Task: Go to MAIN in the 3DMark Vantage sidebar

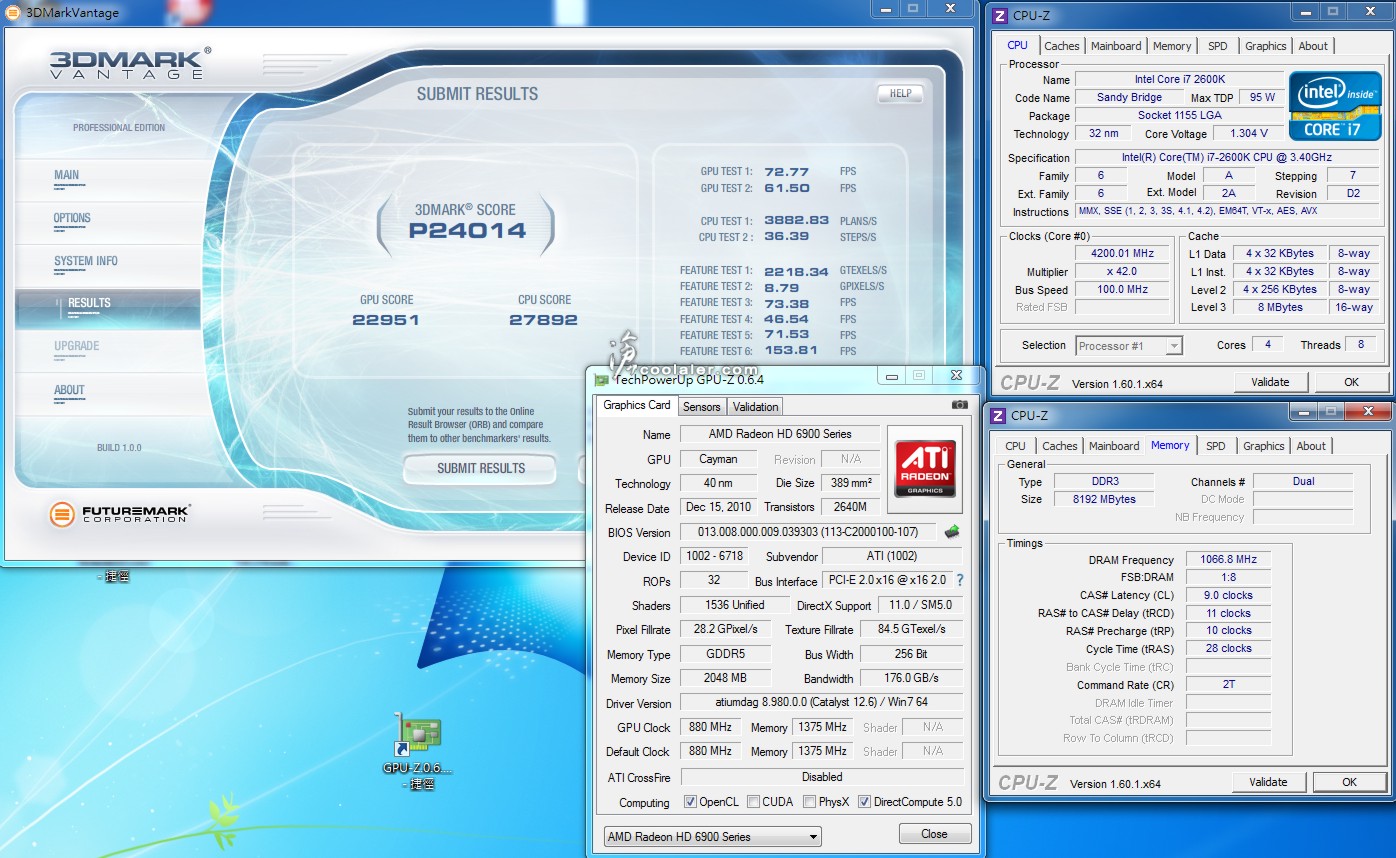Action: pos(108,180)
